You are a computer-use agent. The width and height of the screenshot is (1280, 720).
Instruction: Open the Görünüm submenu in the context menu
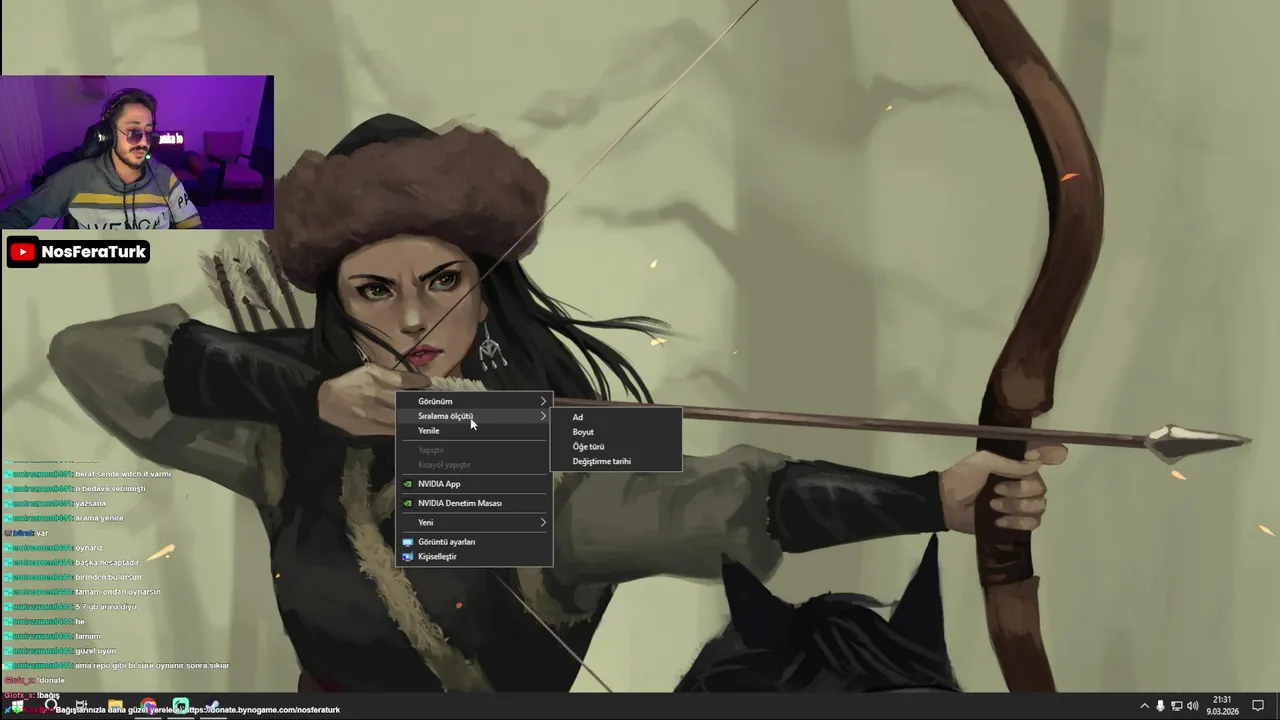[x=474, y=401]
